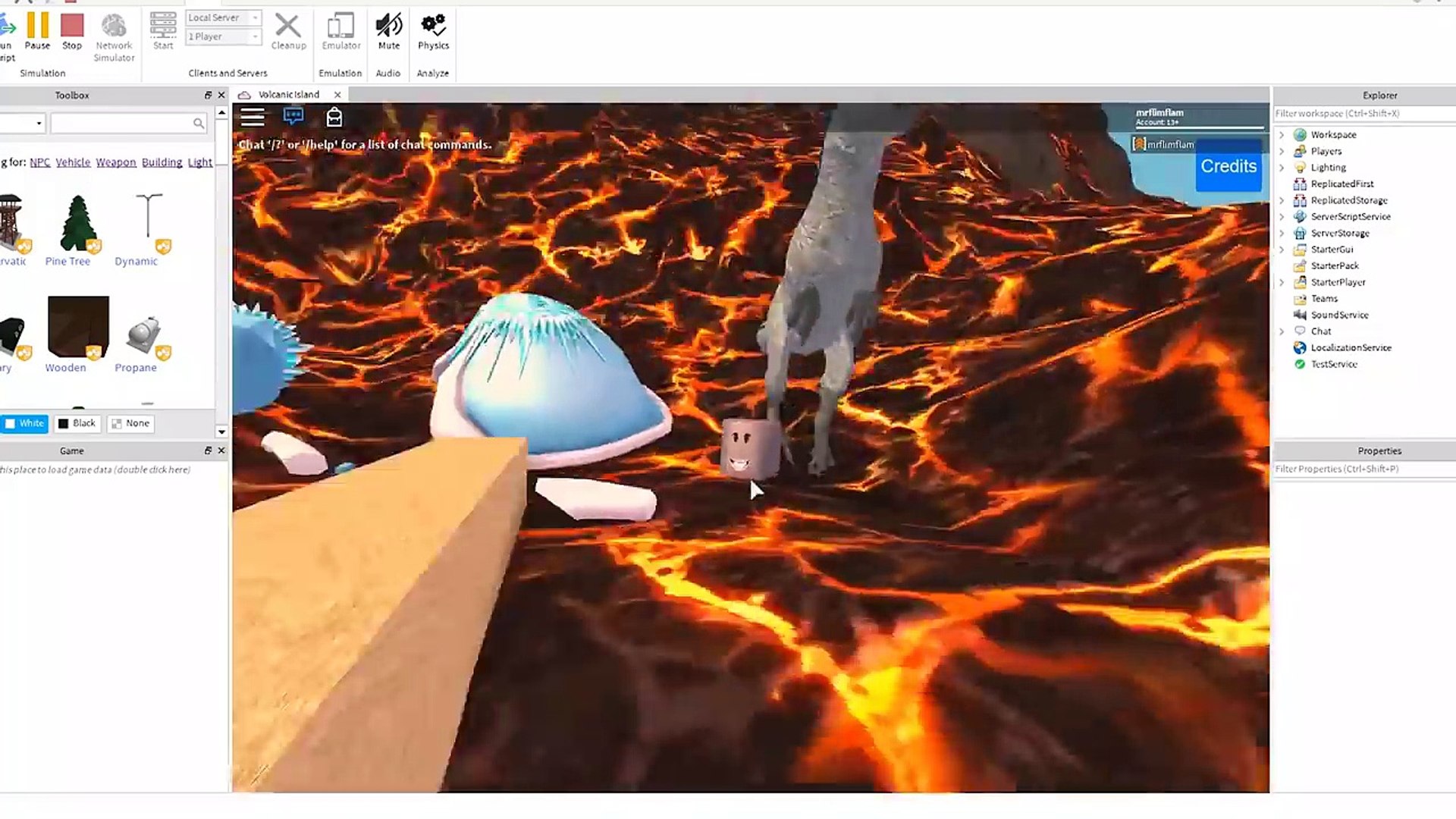Select Lighting in the Explorer
This screenshot has height=819, width=1456.
click(x=1328, y=168)
